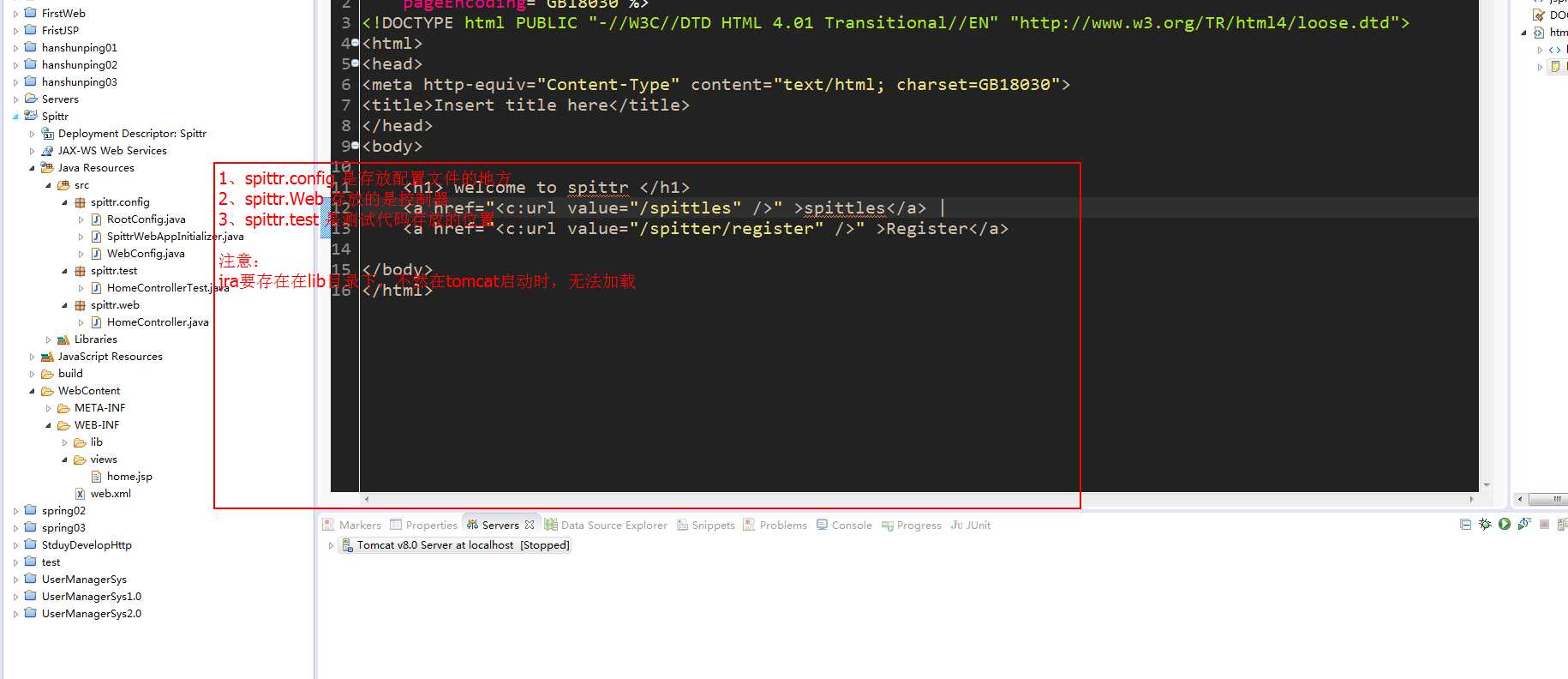Switch to the Console tab
Screen dimensions: 1568x679
pos(844,525)
